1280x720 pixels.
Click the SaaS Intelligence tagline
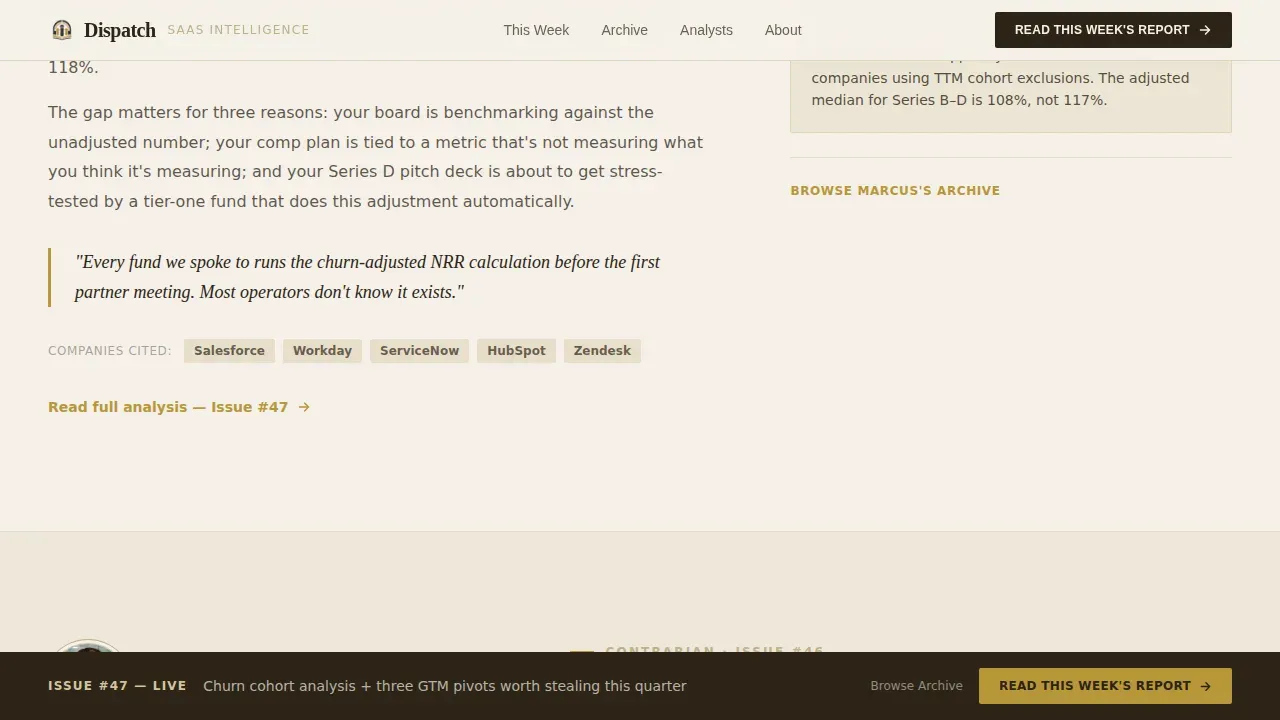(238, 30)
